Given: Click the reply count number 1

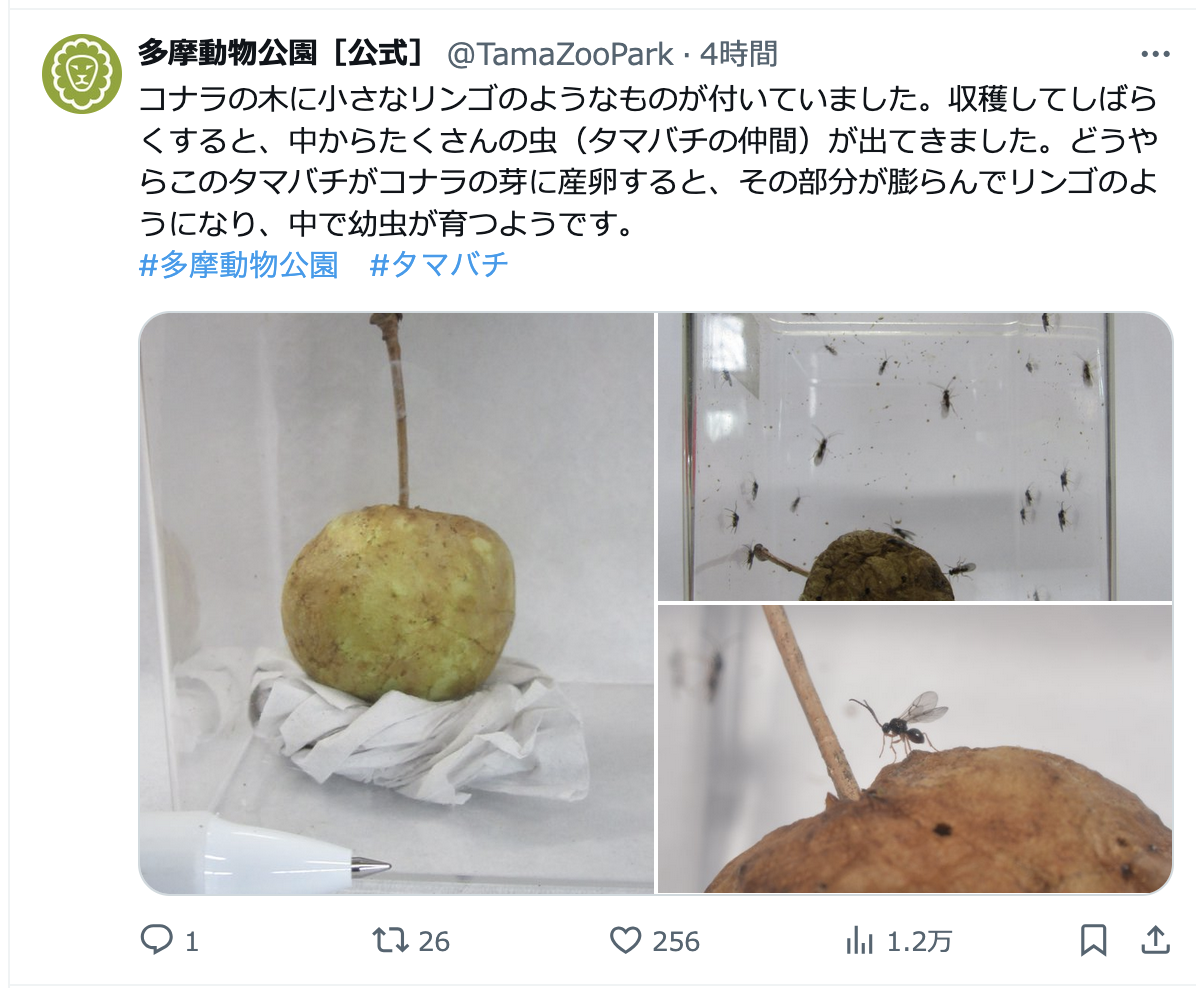Looking at the screenshot, I should (x=192, y=941).
